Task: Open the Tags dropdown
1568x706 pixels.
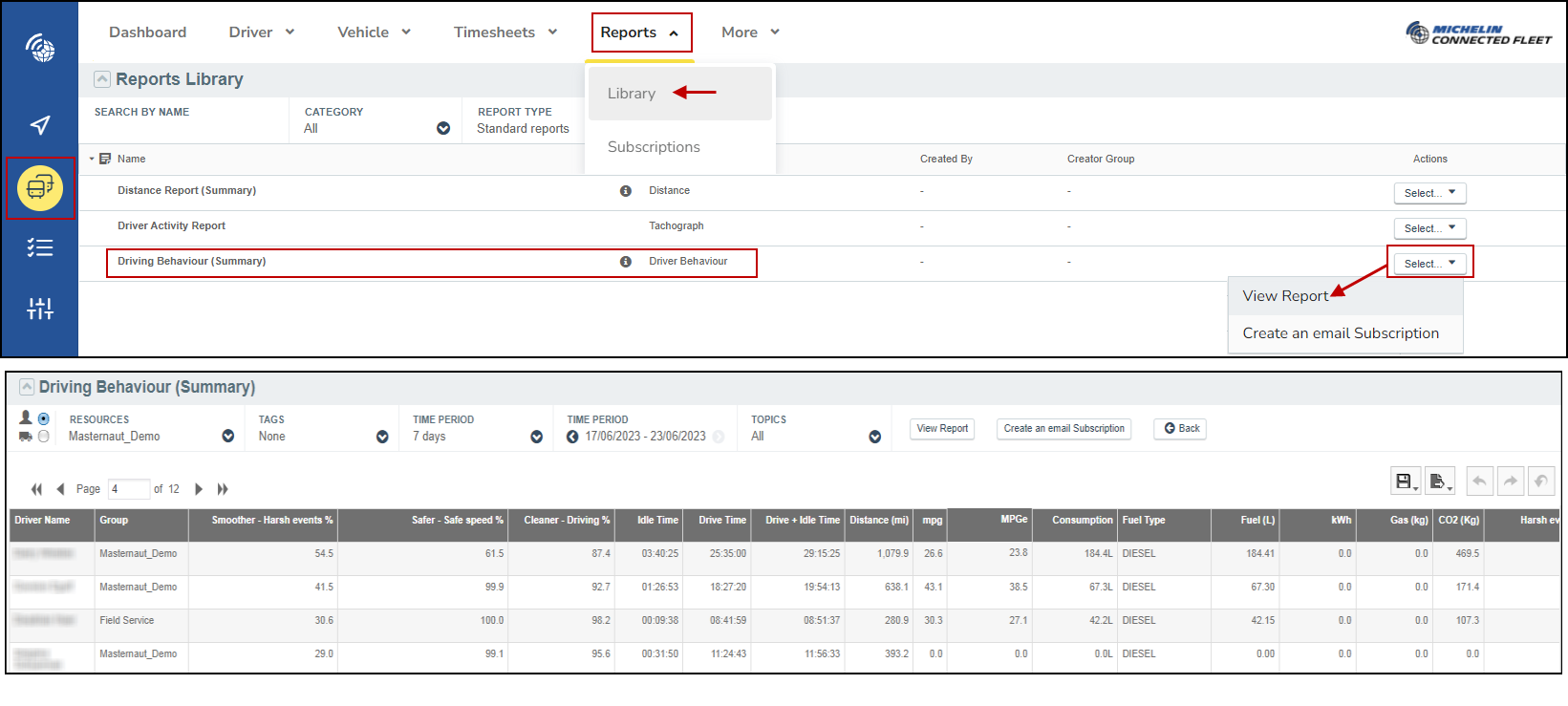Action: tap(382, 437)
